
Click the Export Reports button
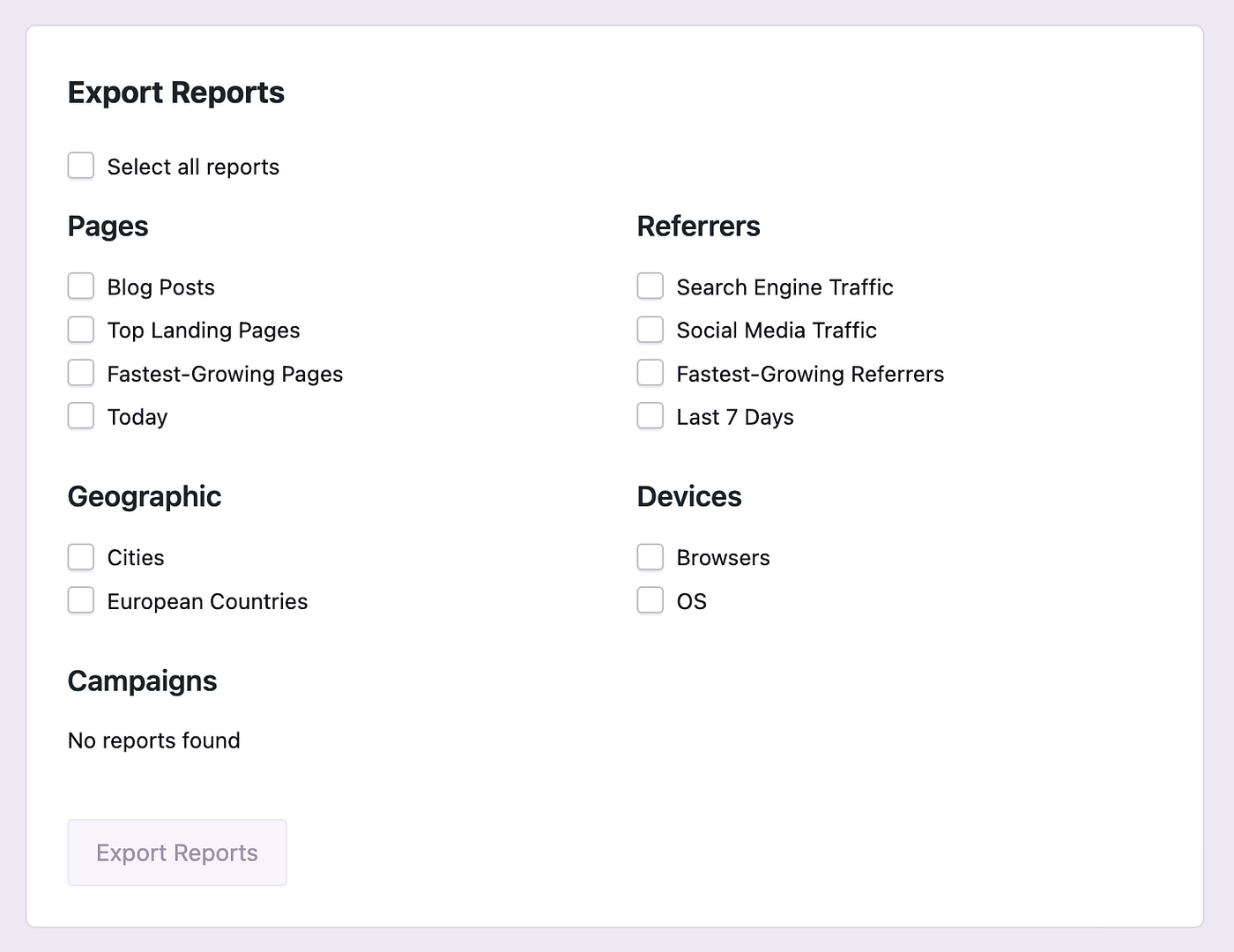176,852
